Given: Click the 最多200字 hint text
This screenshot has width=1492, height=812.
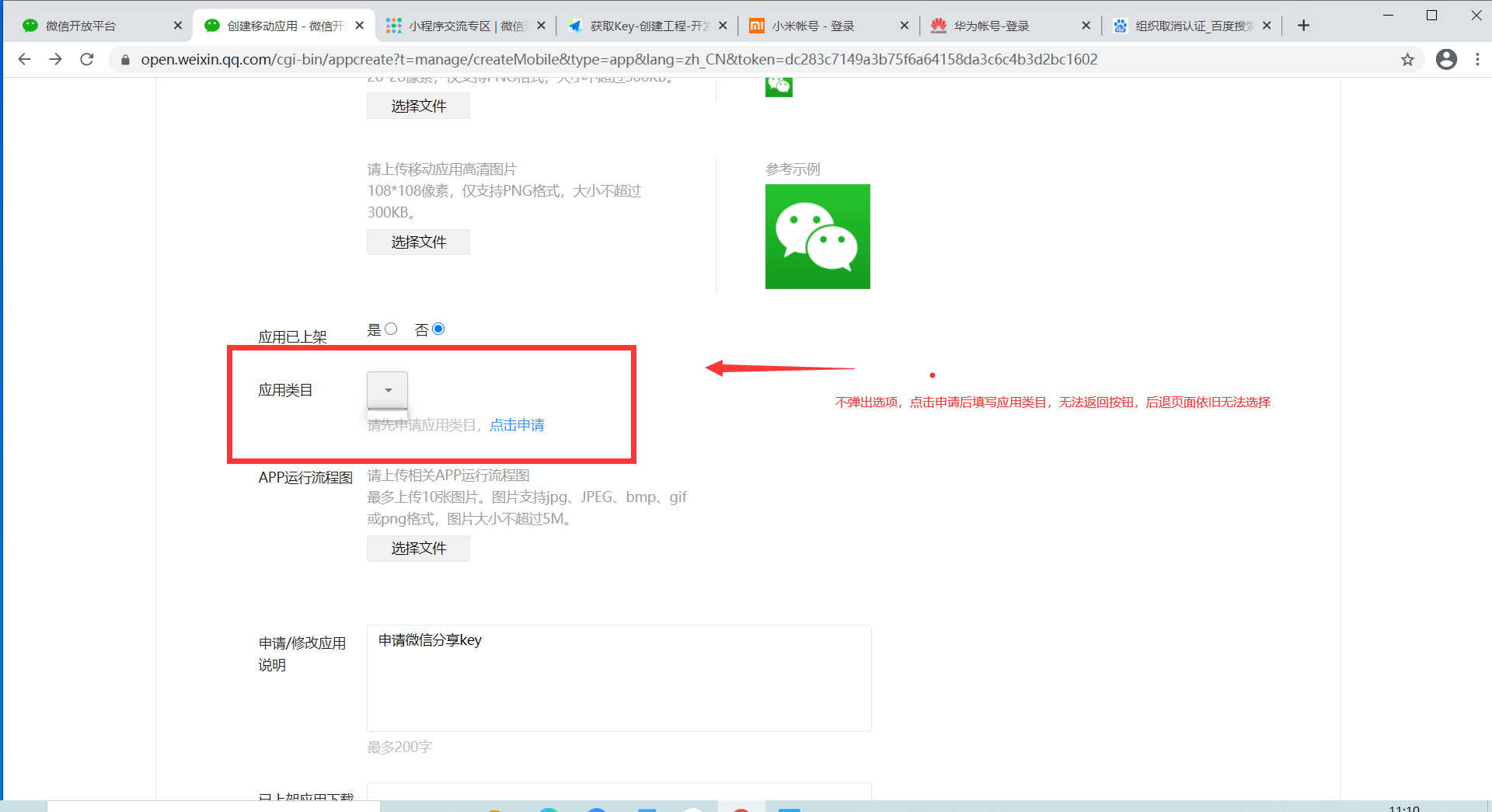Looking at the screenshot, I should tap(399, 747).
